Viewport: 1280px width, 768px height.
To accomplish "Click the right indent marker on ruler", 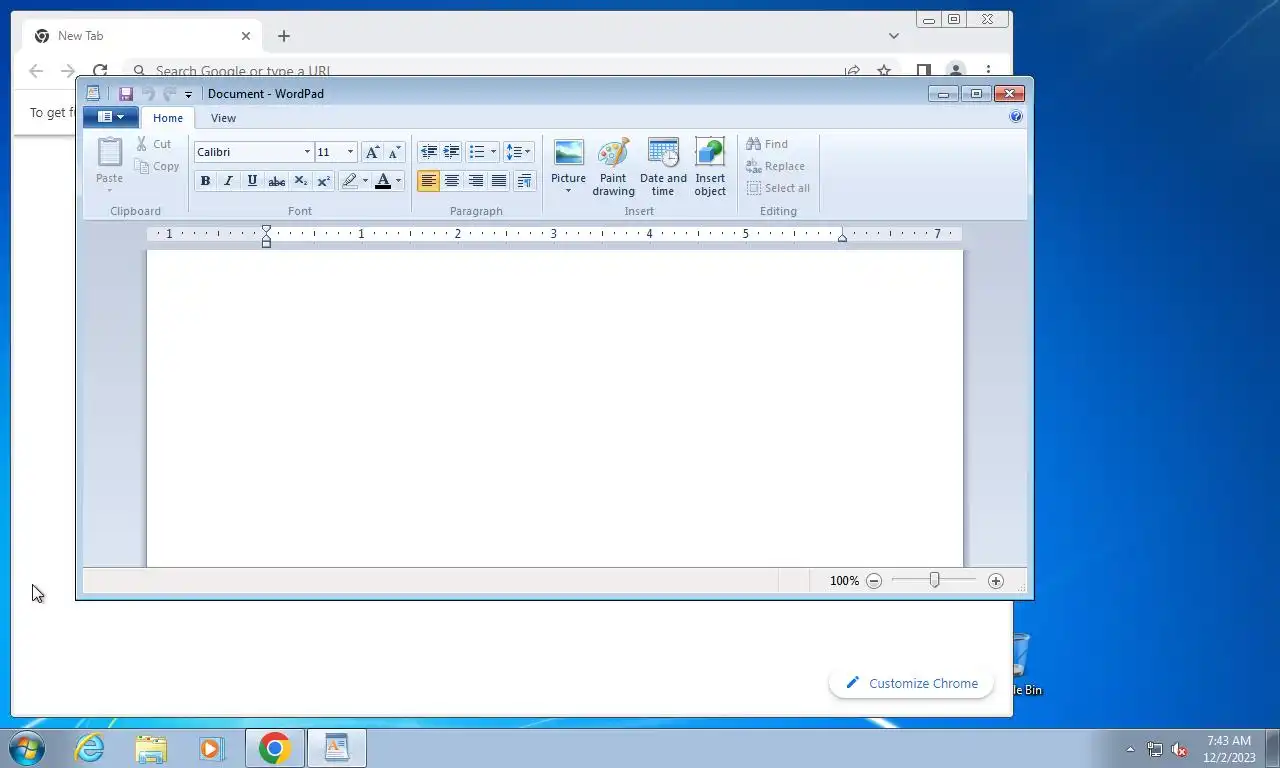I will [x=842, y=237].
